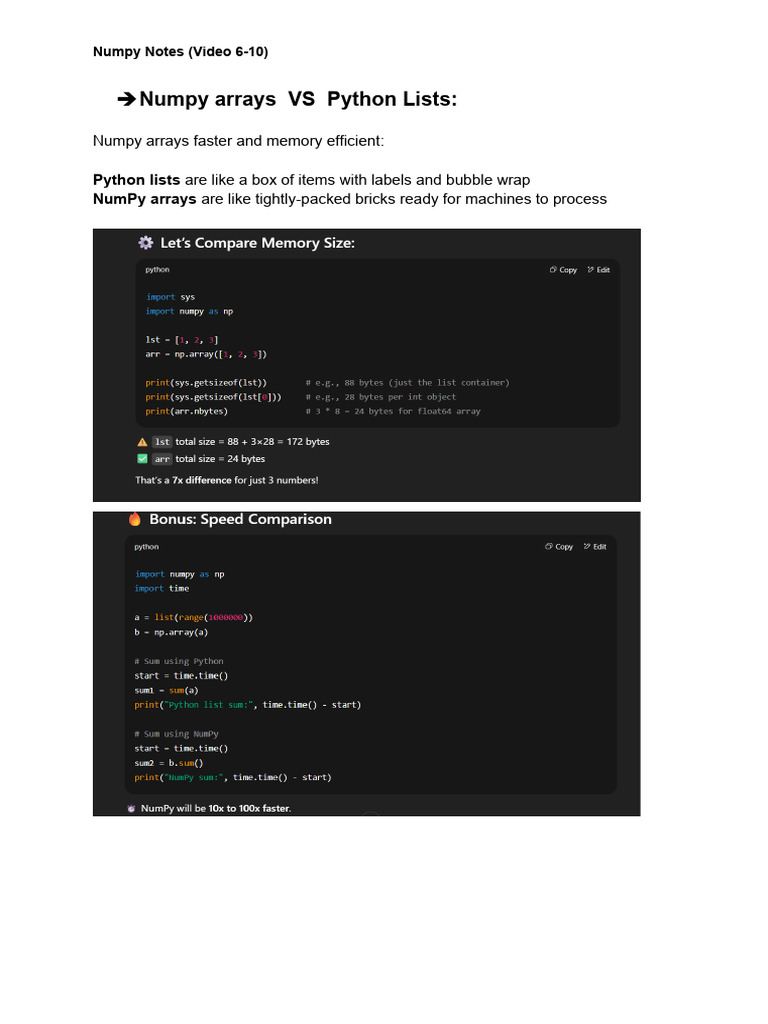Copy the memory size code block
Viewport: 768px width, 1024px height.
(x=563, y=270)
